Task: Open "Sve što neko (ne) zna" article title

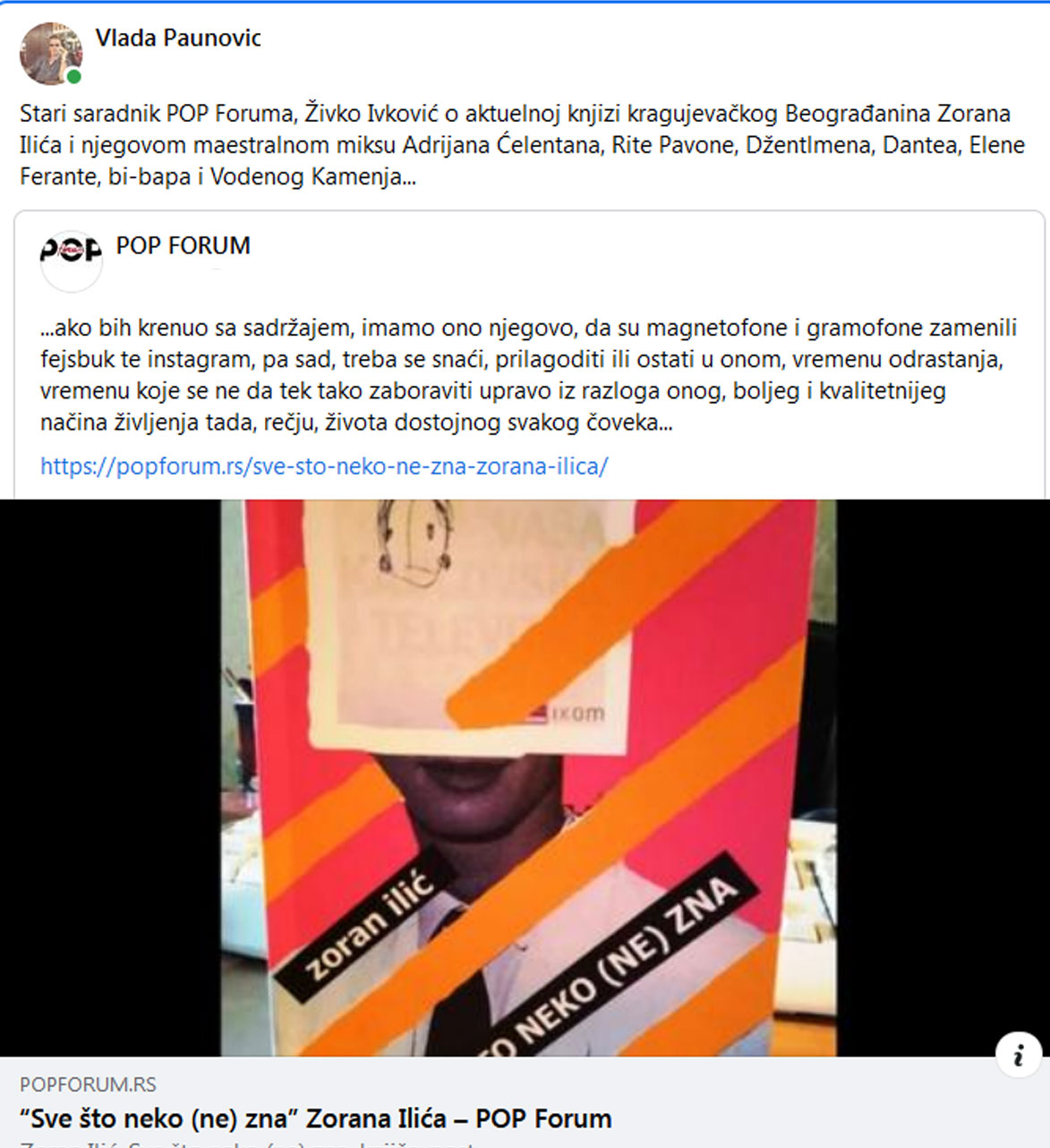Action: (x=316, y=1118)
